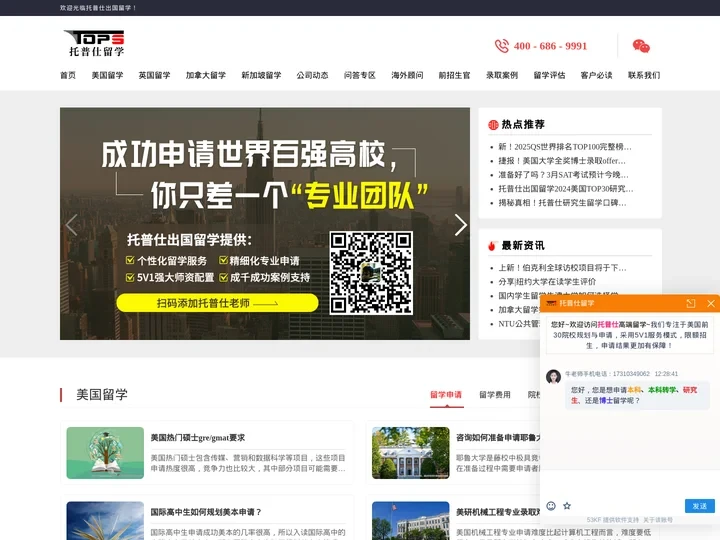
Task: Open 美国大学全奖博士录取offer link
Action: click(x=562, y=161)
